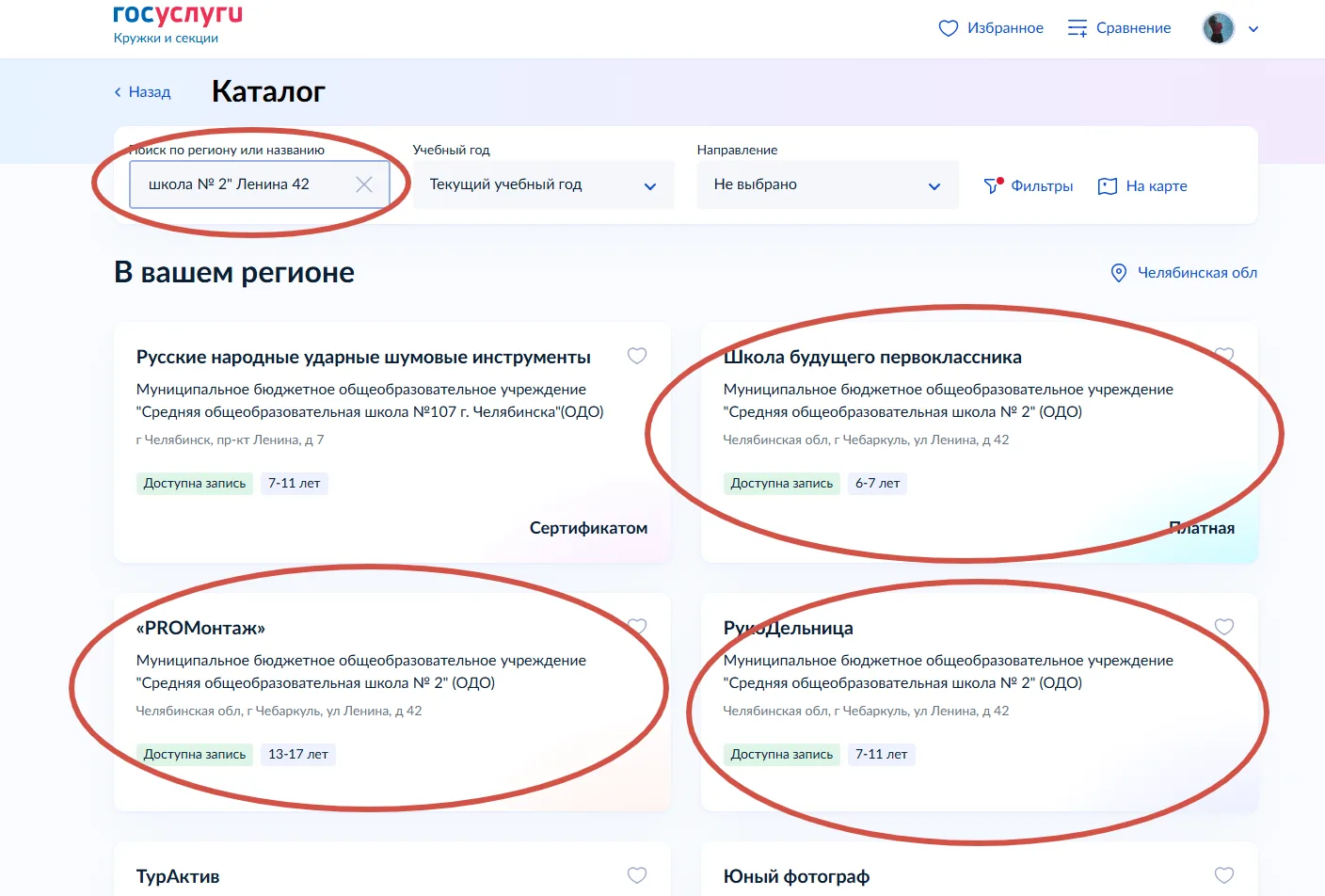Image resolution: width=1325 pixels, height=896 pixels.
Task: Click the Кружки и секции subtitle link
Action: [x=166, y=39]
